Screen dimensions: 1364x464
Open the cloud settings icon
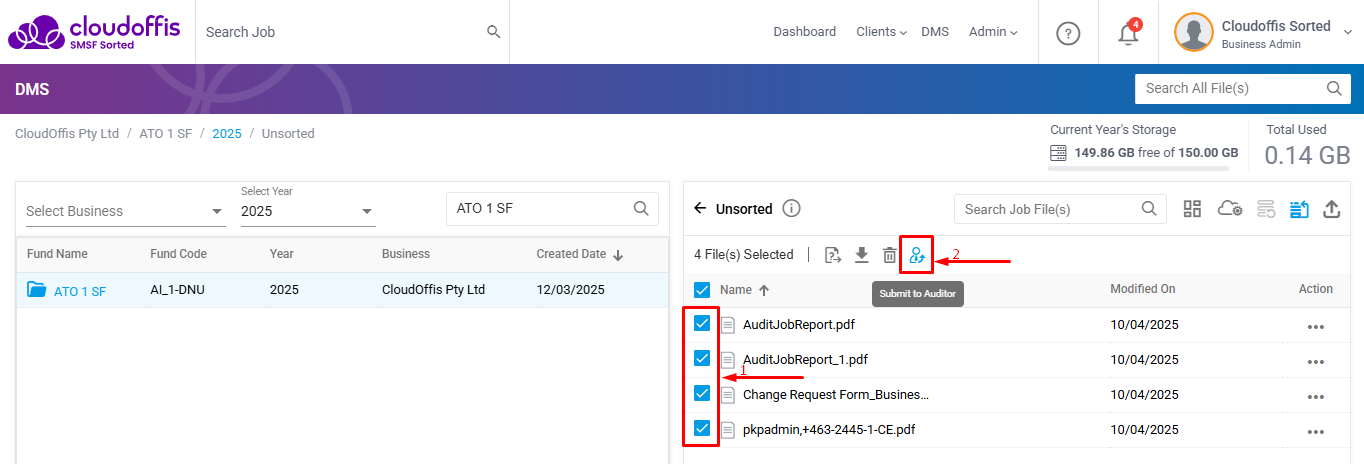(x=1229, y=209)
